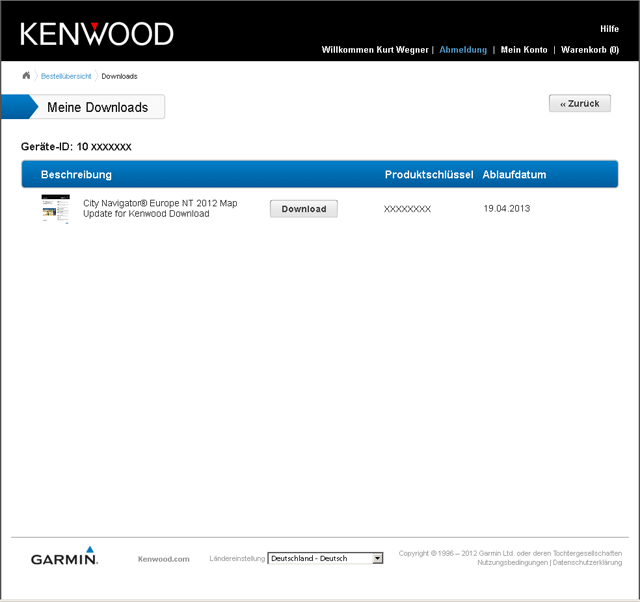Image resolution: width=640 pixels, height=602 pixels.
Task: Click the Kenwood logo
Action: (x=97, y=34)
